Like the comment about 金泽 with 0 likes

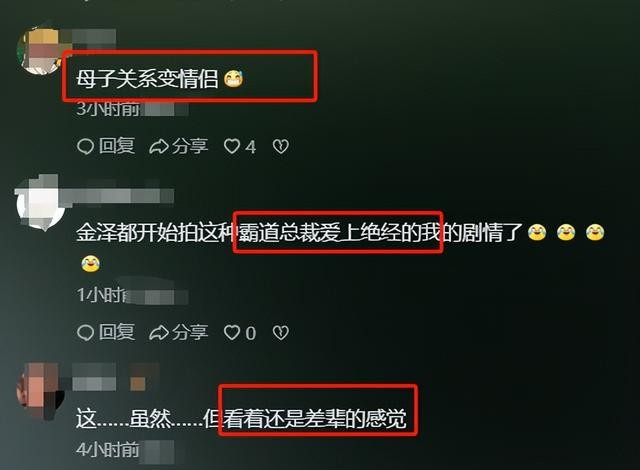coord(240,333)
